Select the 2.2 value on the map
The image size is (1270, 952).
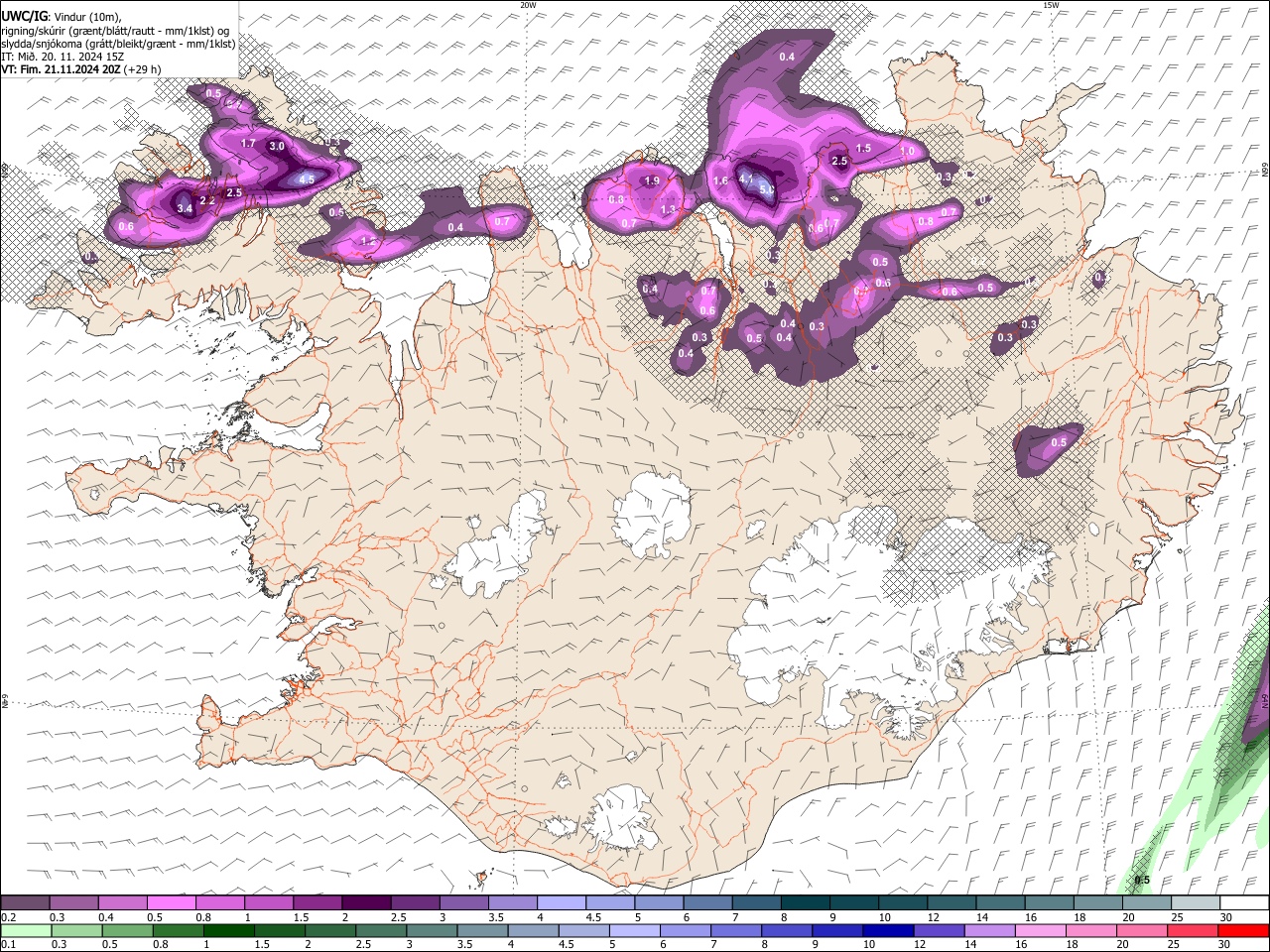pos(207,200)
